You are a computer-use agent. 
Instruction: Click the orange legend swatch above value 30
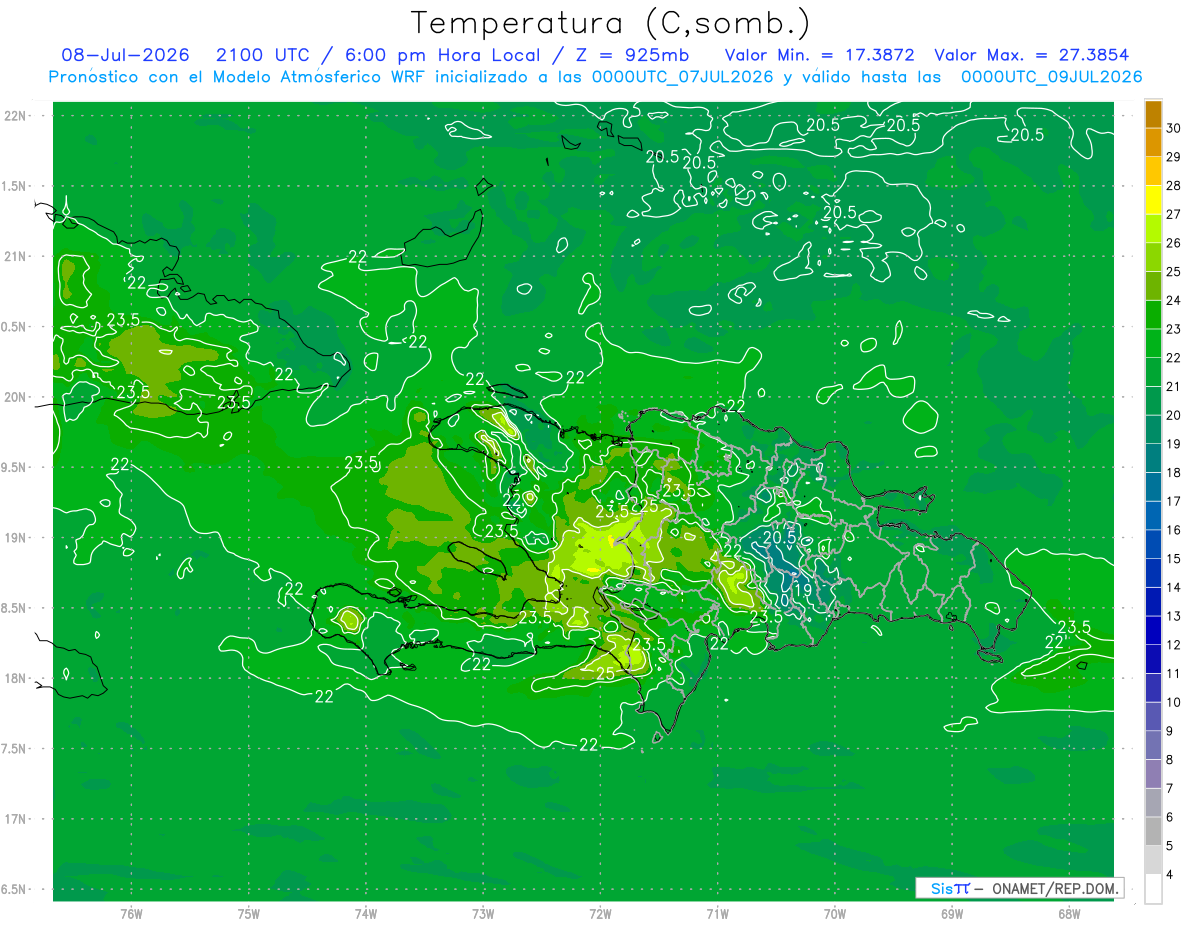pos(1153,113)
